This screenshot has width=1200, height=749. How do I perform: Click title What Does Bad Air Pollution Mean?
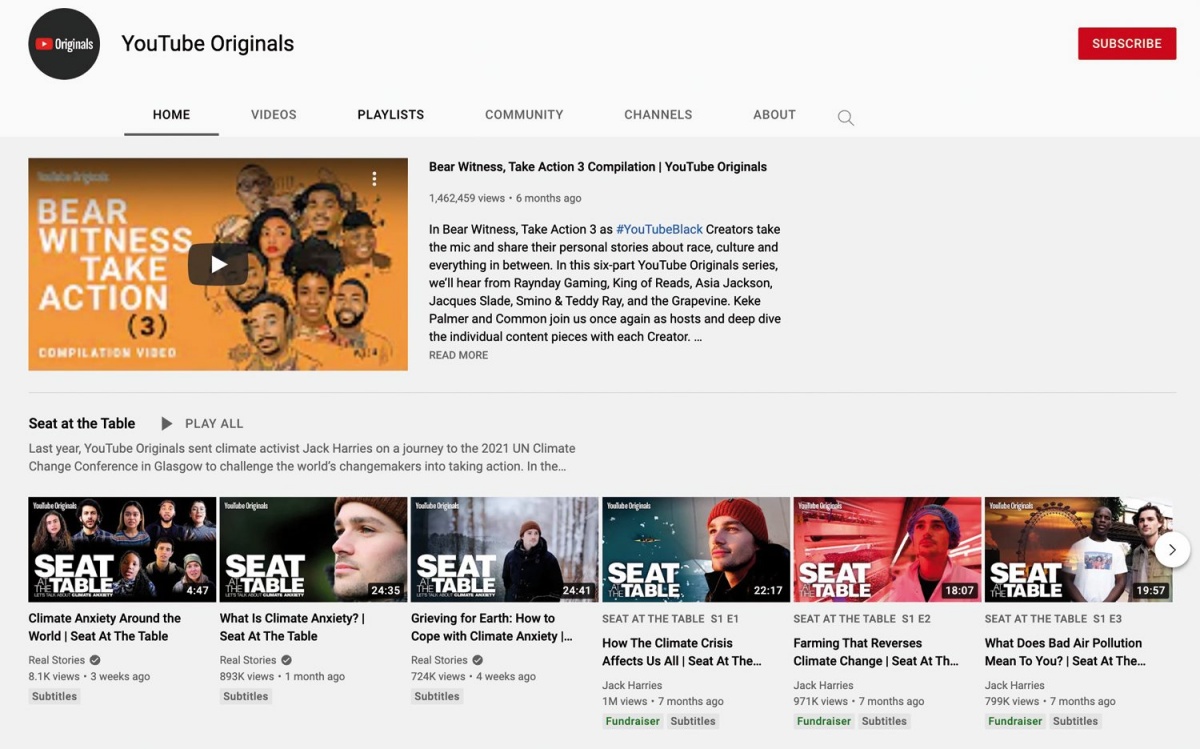(x=1065, y=652)
